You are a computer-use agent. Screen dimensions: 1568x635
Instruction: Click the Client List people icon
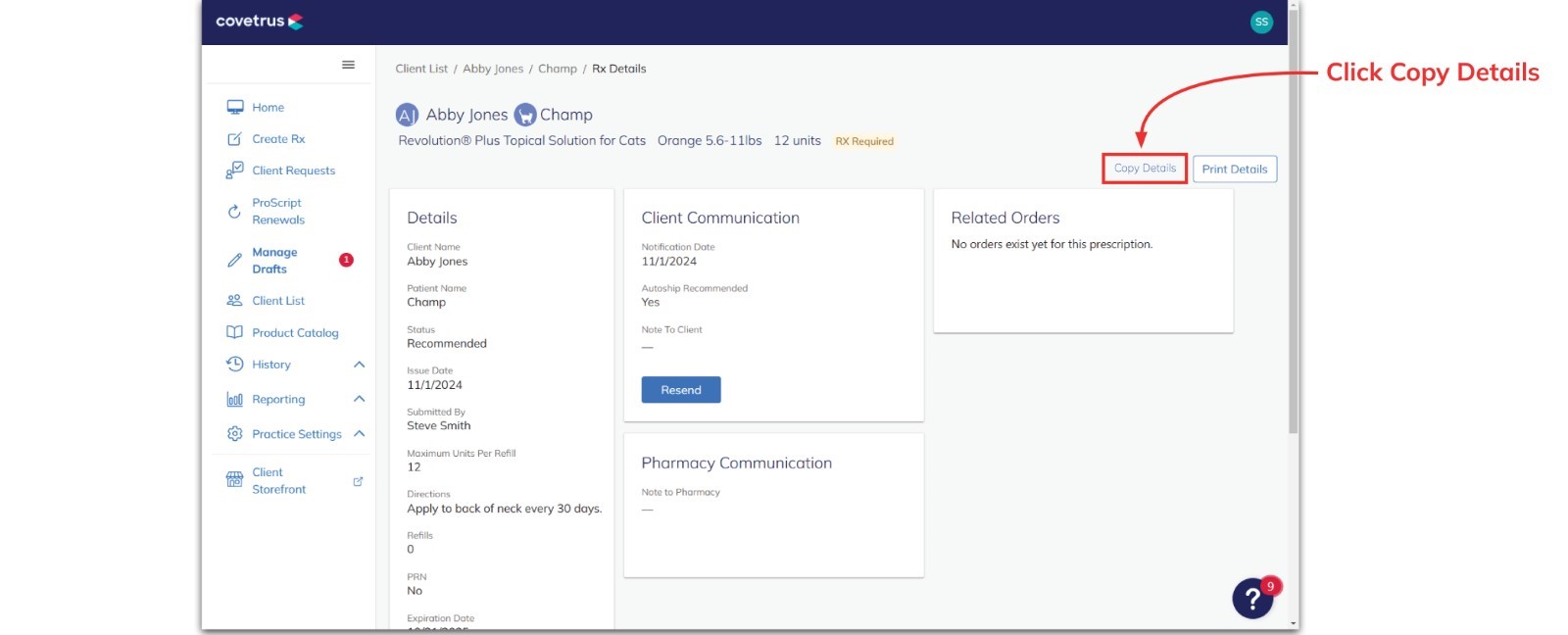click(x=234, y=301)
